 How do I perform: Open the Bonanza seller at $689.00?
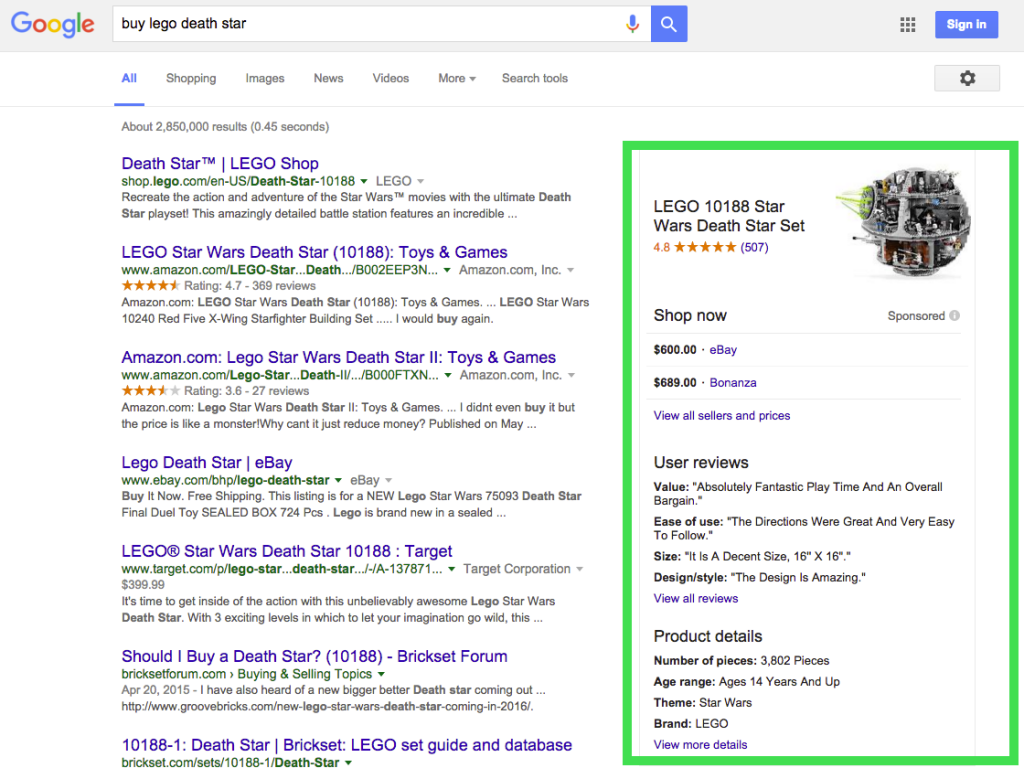(733, 383)
